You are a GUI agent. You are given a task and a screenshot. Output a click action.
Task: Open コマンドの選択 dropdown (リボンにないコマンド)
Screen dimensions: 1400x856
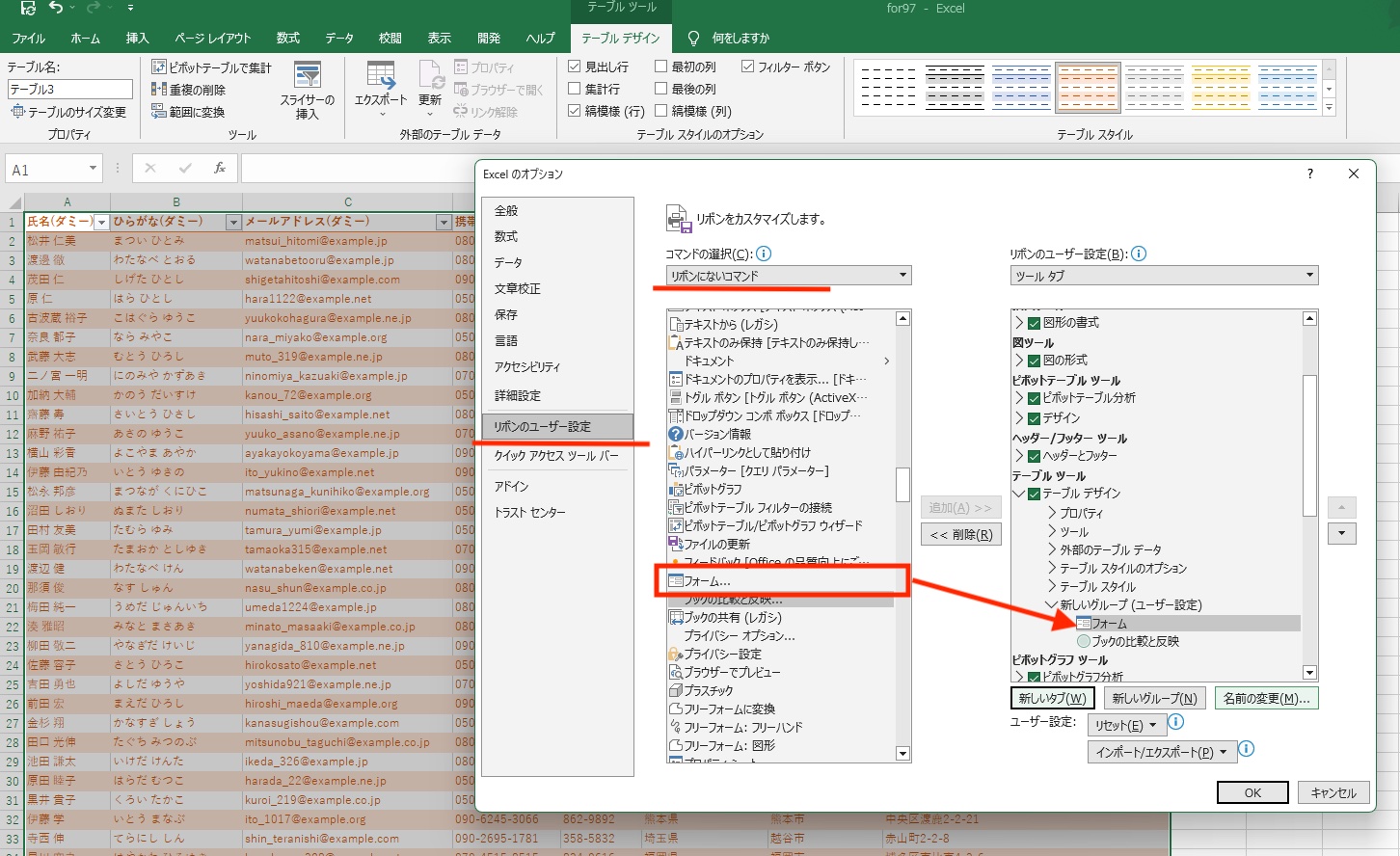[788, 276]
